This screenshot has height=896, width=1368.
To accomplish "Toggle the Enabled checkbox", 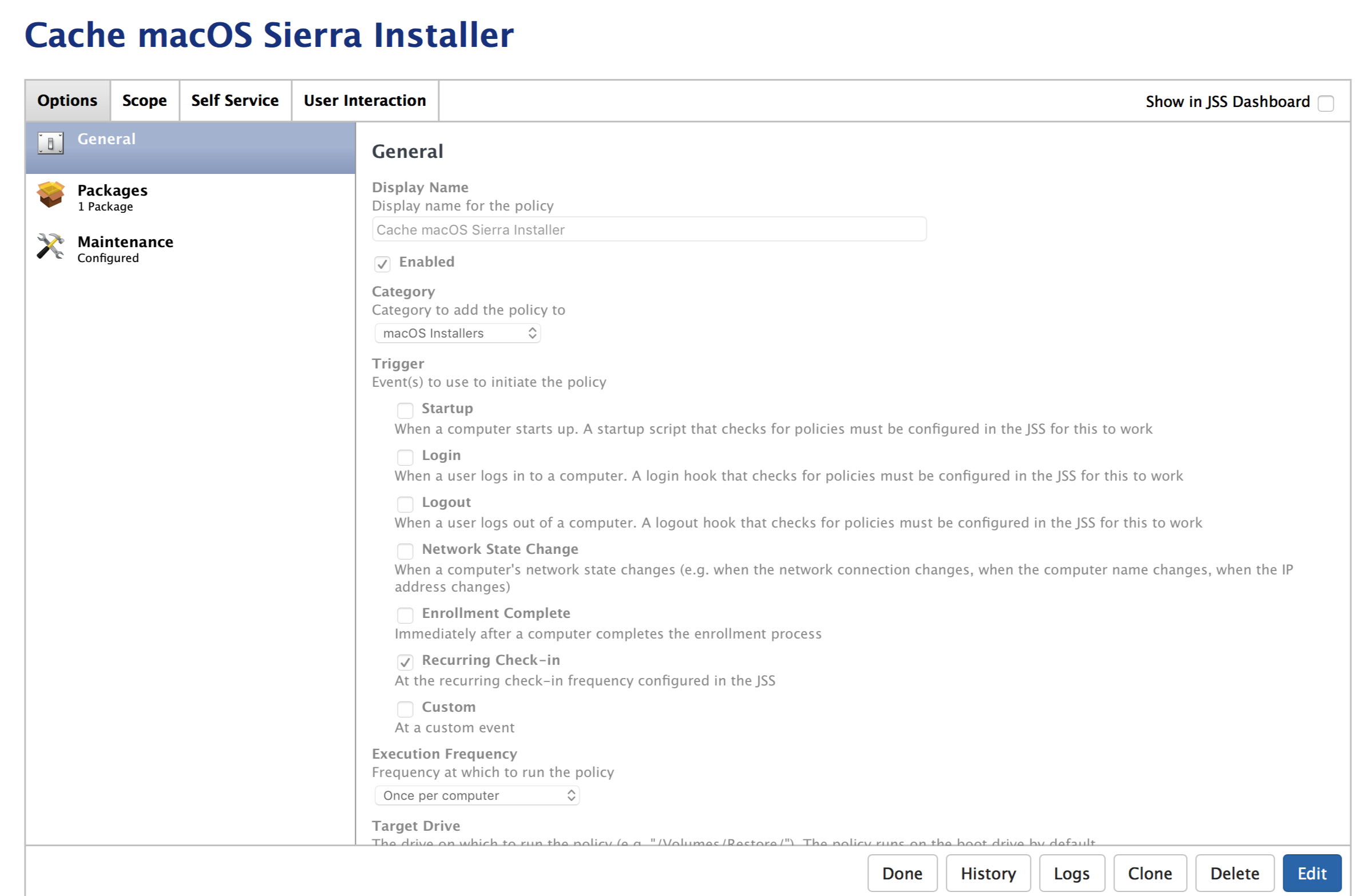I will (382, 264).
